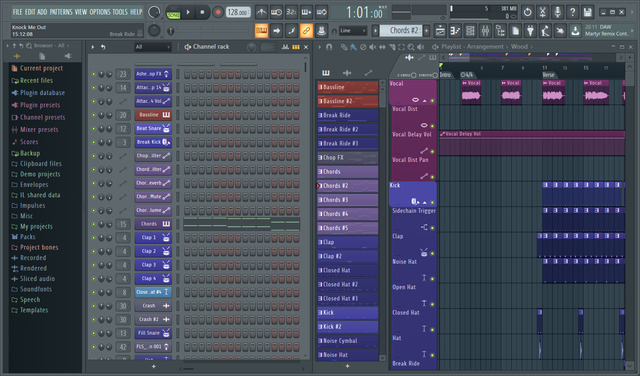640x376 pixels.
Task: Click mixer track number 20 for Bassline
Action: 123,115
